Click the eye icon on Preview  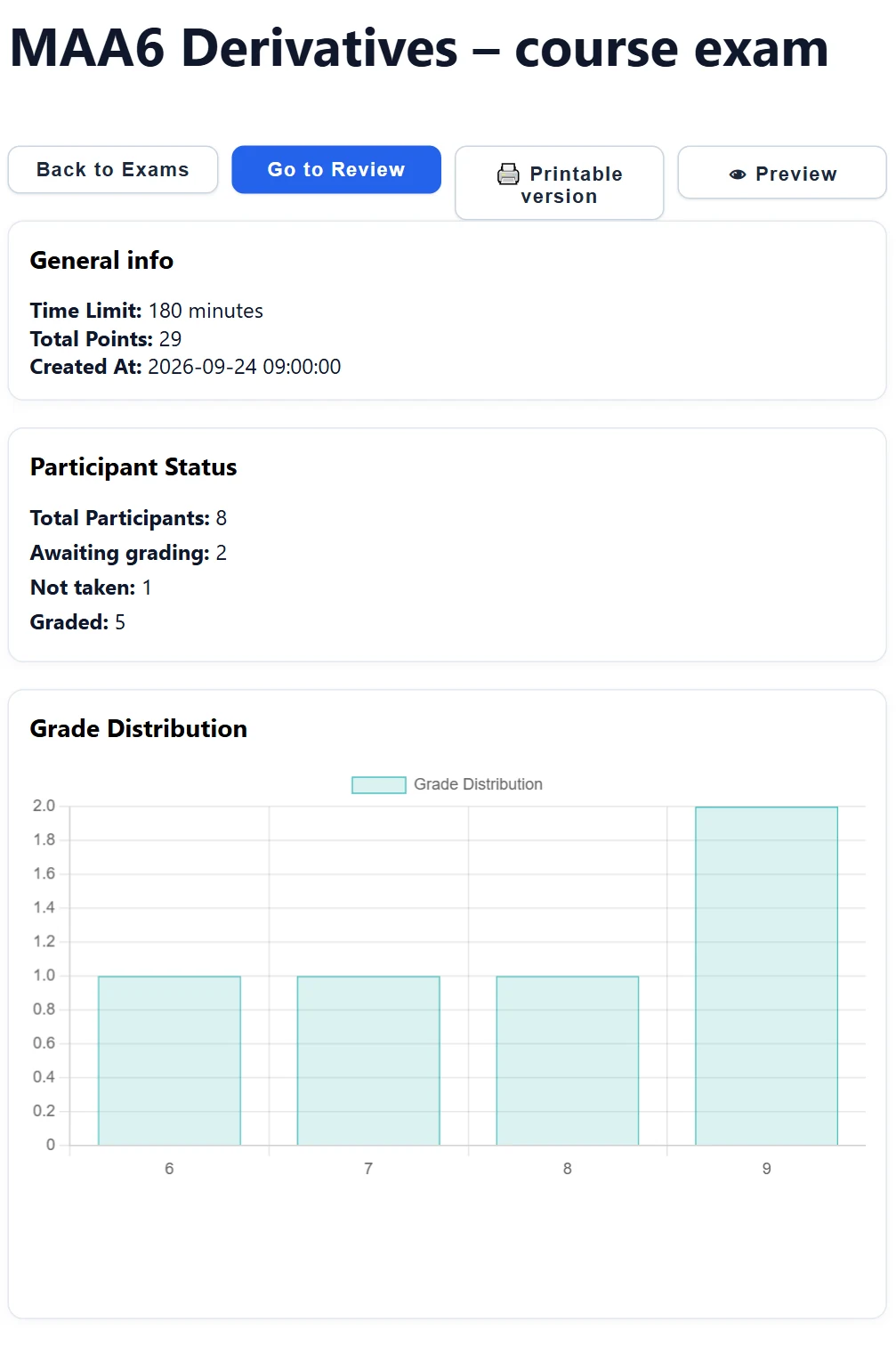coord(738,174)
